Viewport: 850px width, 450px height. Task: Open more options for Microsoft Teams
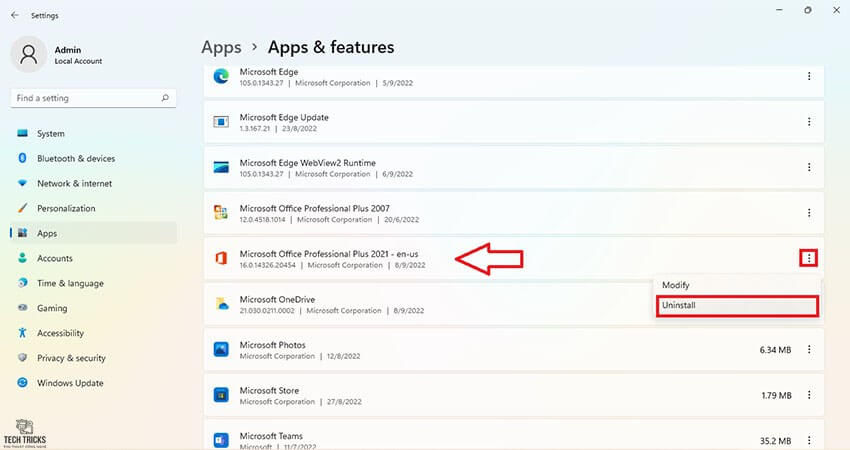point(809,440)
